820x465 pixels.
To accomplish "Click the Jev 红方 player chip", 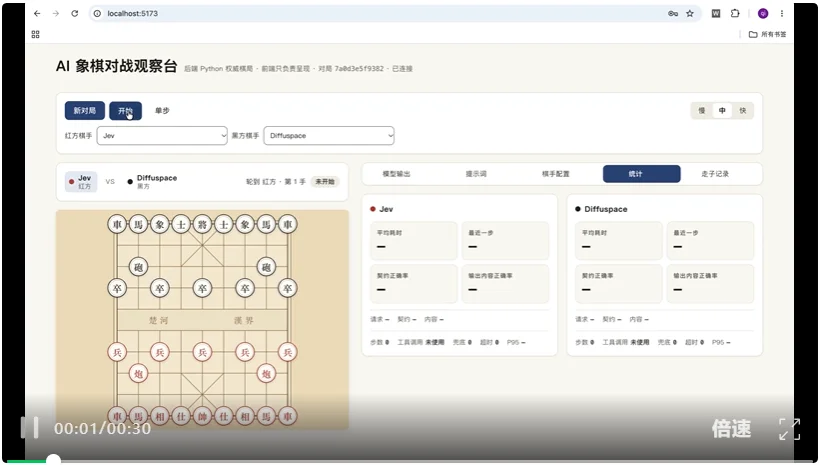I will pos(81,182).
